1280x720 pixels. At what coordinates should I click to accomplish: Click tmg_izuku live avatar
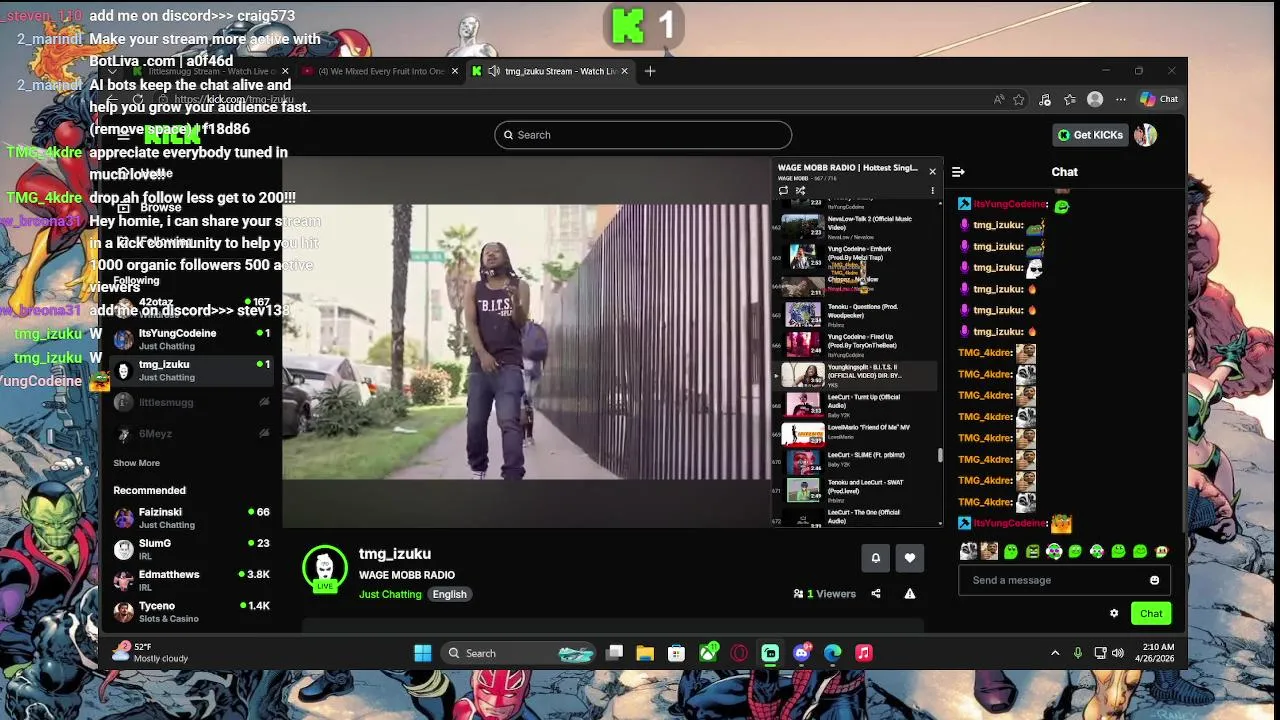tap(325, 569)
